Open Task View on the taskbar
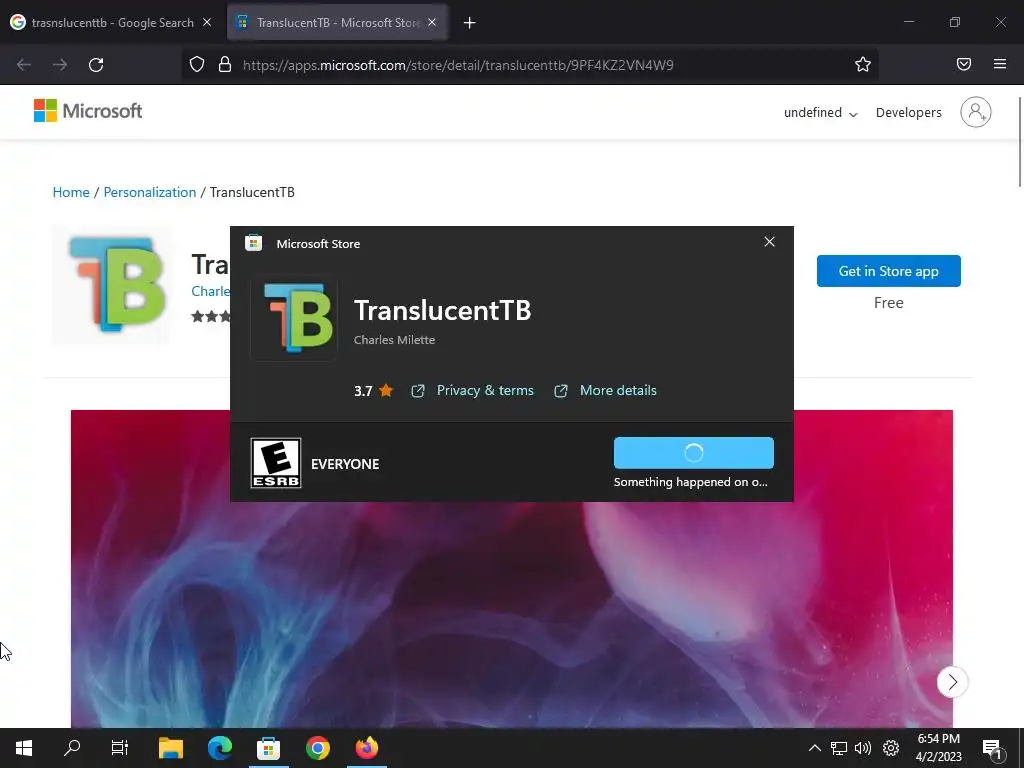 click(120, 748)
